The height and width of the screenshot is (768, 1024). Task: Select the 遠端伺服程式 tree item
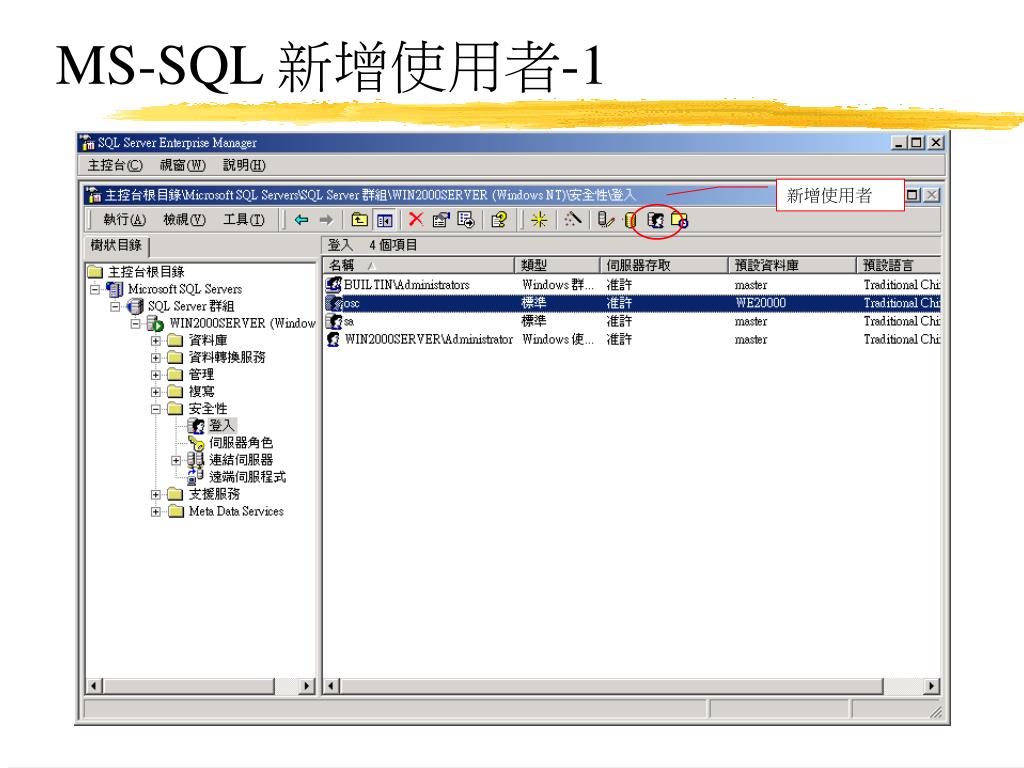(x=247, y=477)
